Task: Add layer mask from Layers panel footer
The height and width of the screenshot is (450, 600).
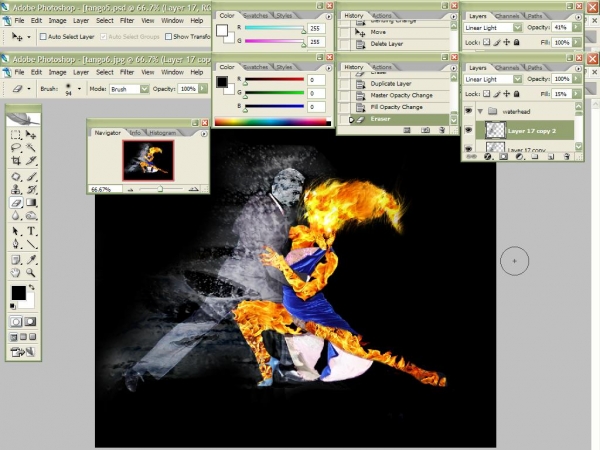Action: point(503,157)
